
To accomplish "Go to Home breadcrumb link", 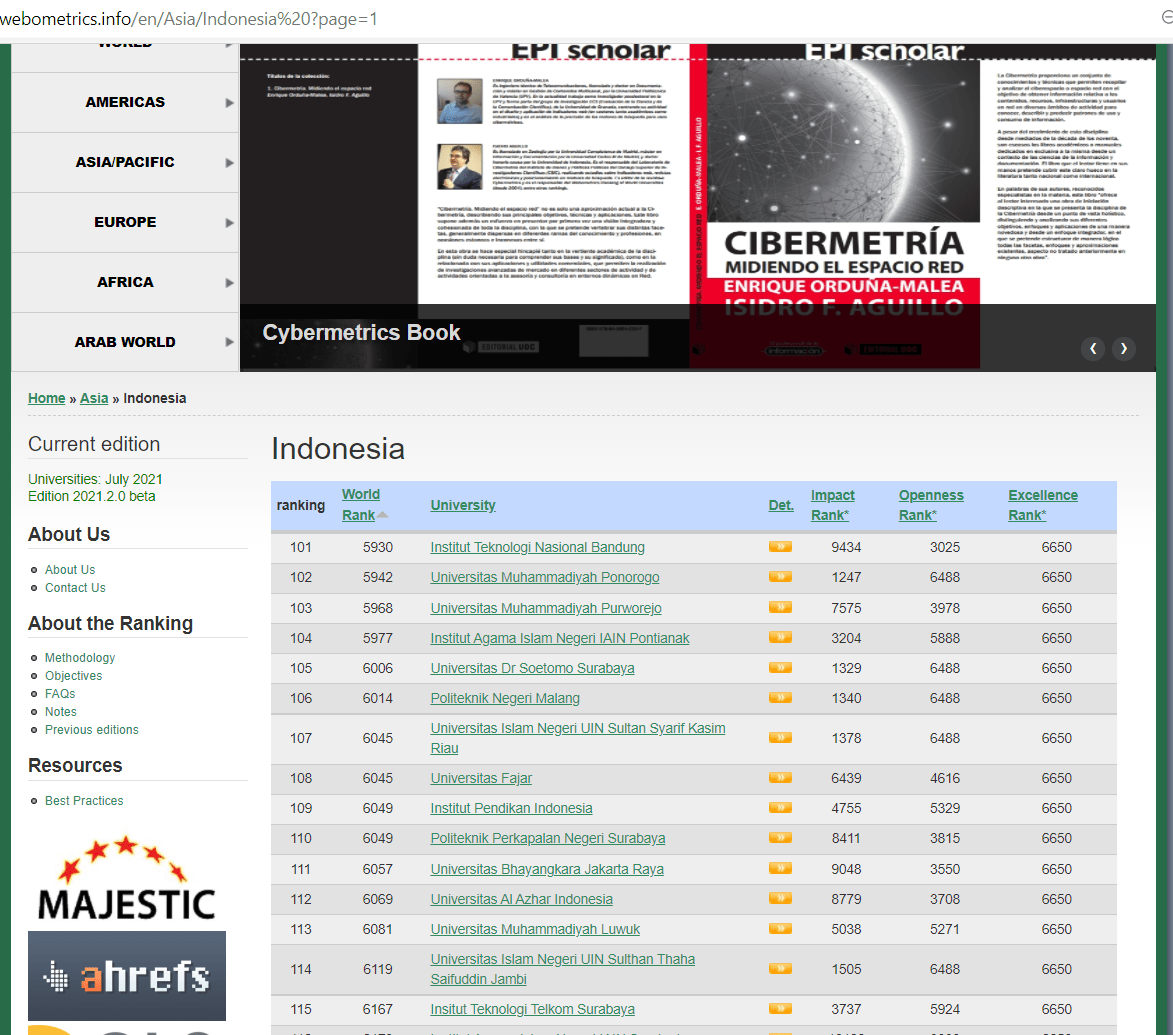I will coord(46,398).
